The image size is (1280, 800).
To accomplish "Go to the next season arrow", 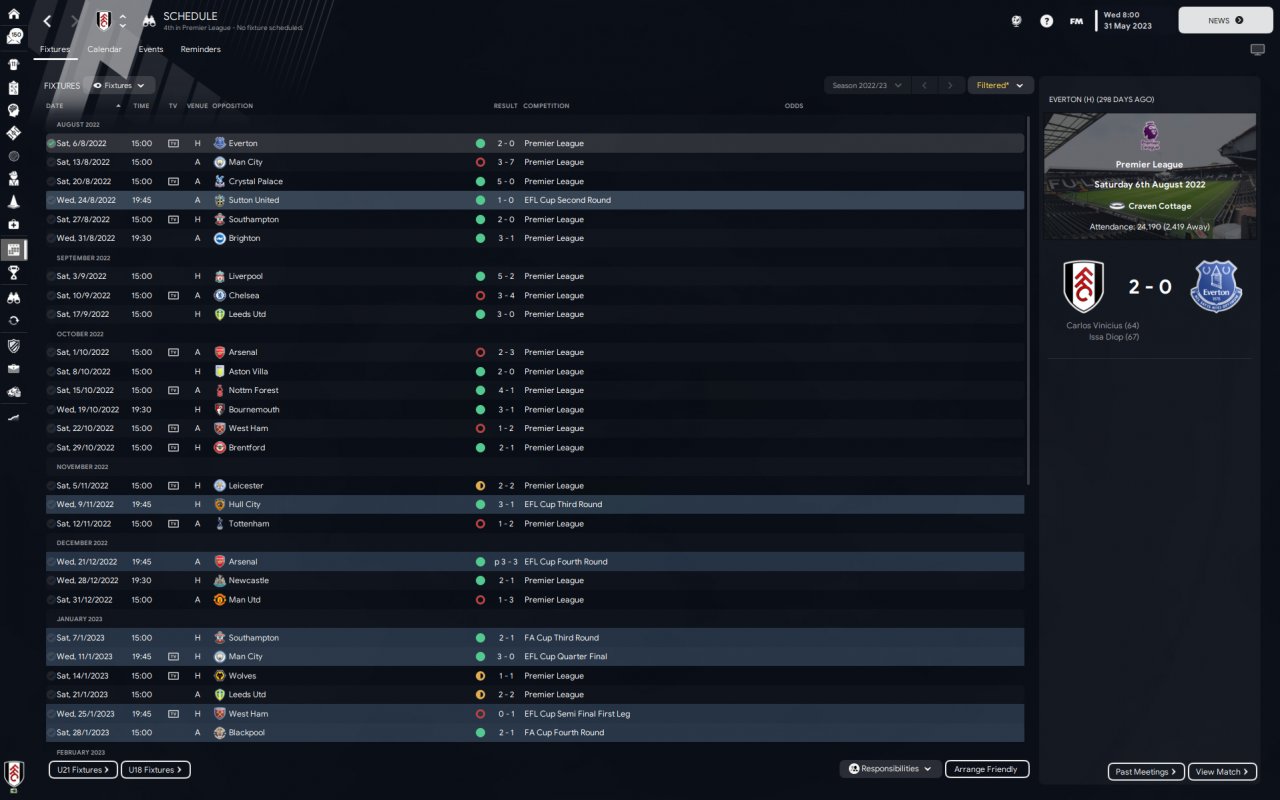I will pos(951,86).
